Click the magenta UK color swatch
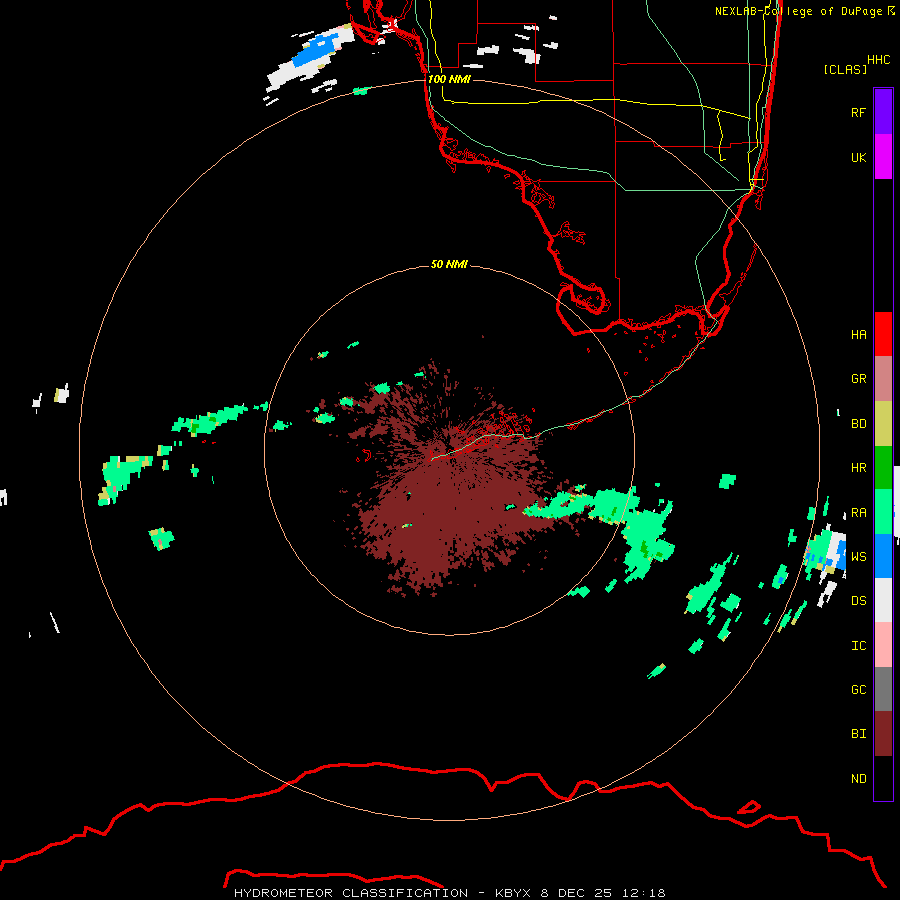This screenshot has height=900, width=900. point(883,157)
